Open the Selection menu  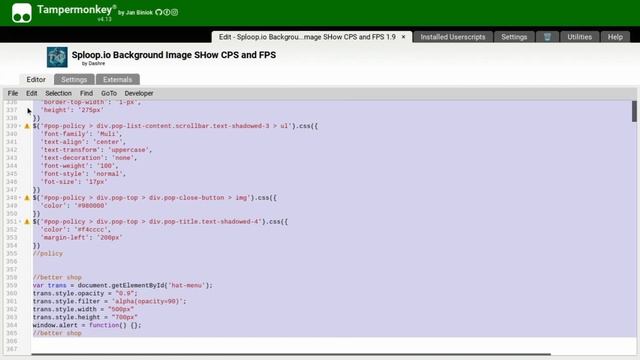pos(58,93)
